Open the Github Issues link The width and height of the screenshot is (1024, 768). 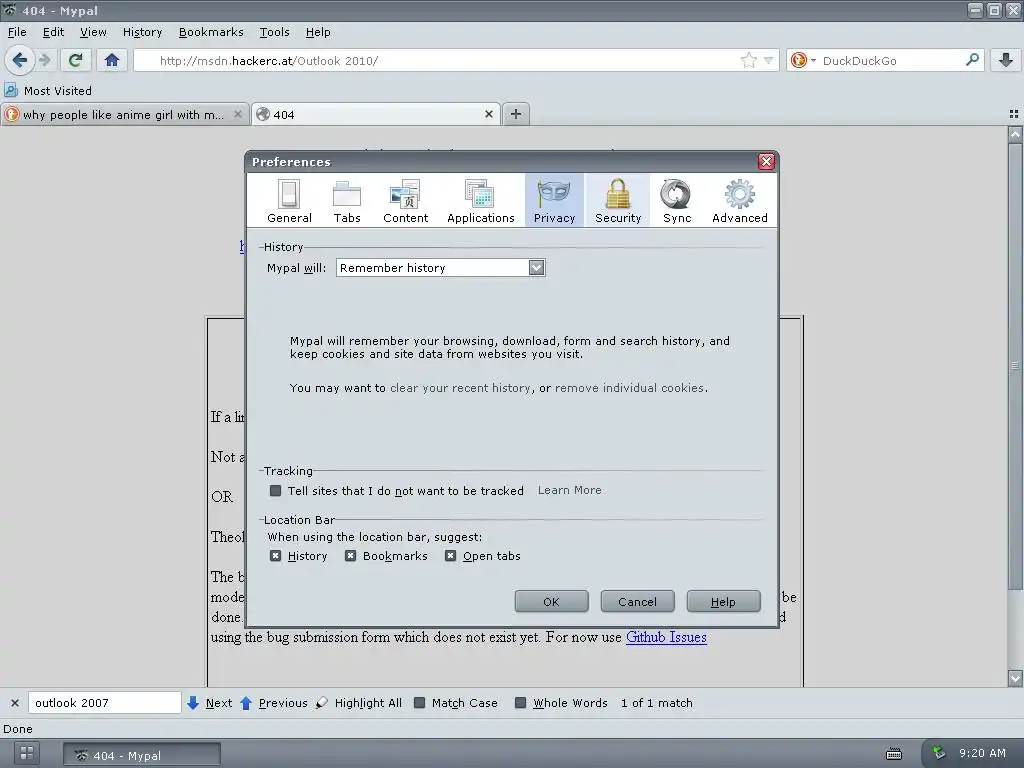pyautogui.click(x=666, y=637)
